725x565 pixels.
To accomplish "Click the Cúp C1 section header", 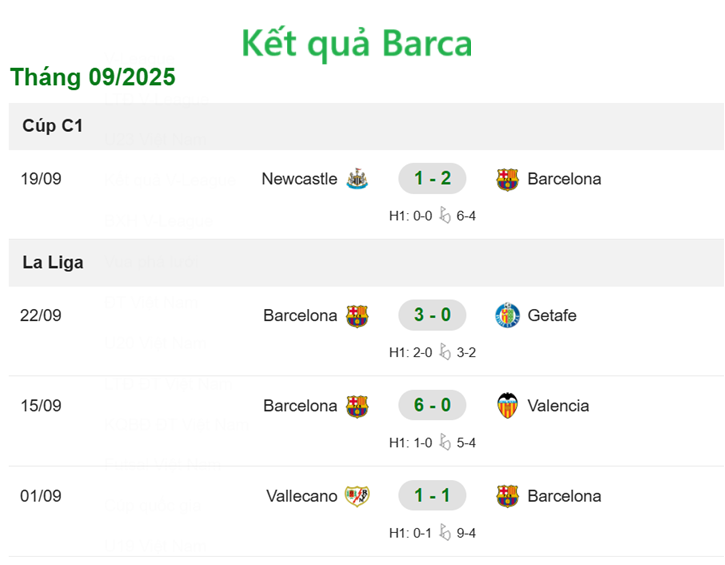I will pyautogui.click(x=53, y=126).
